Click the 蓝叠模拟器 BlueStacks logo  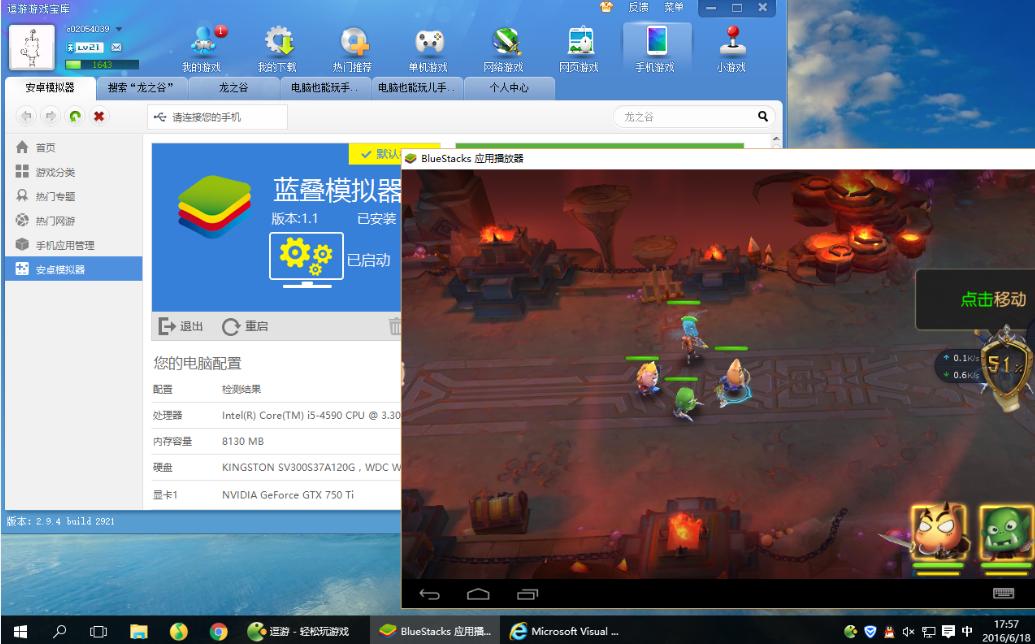(x=215, y=207)
